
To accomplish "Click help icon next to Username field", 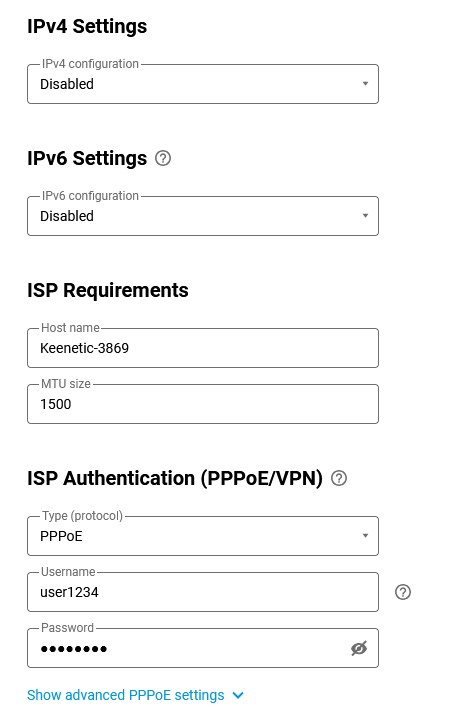I will point(403,592).
